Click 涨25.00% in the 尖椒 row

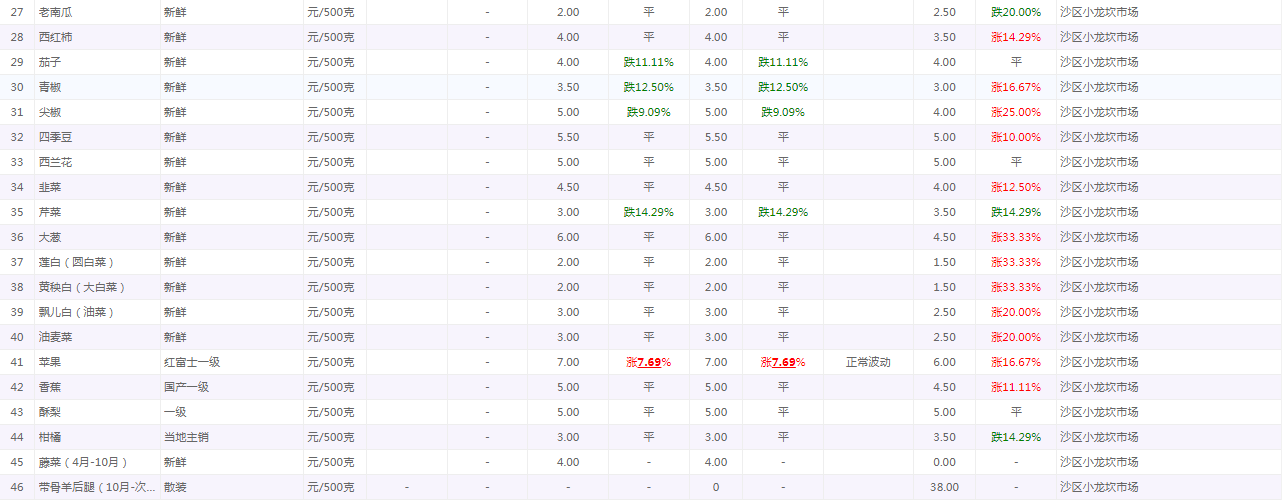point(1016,112)
